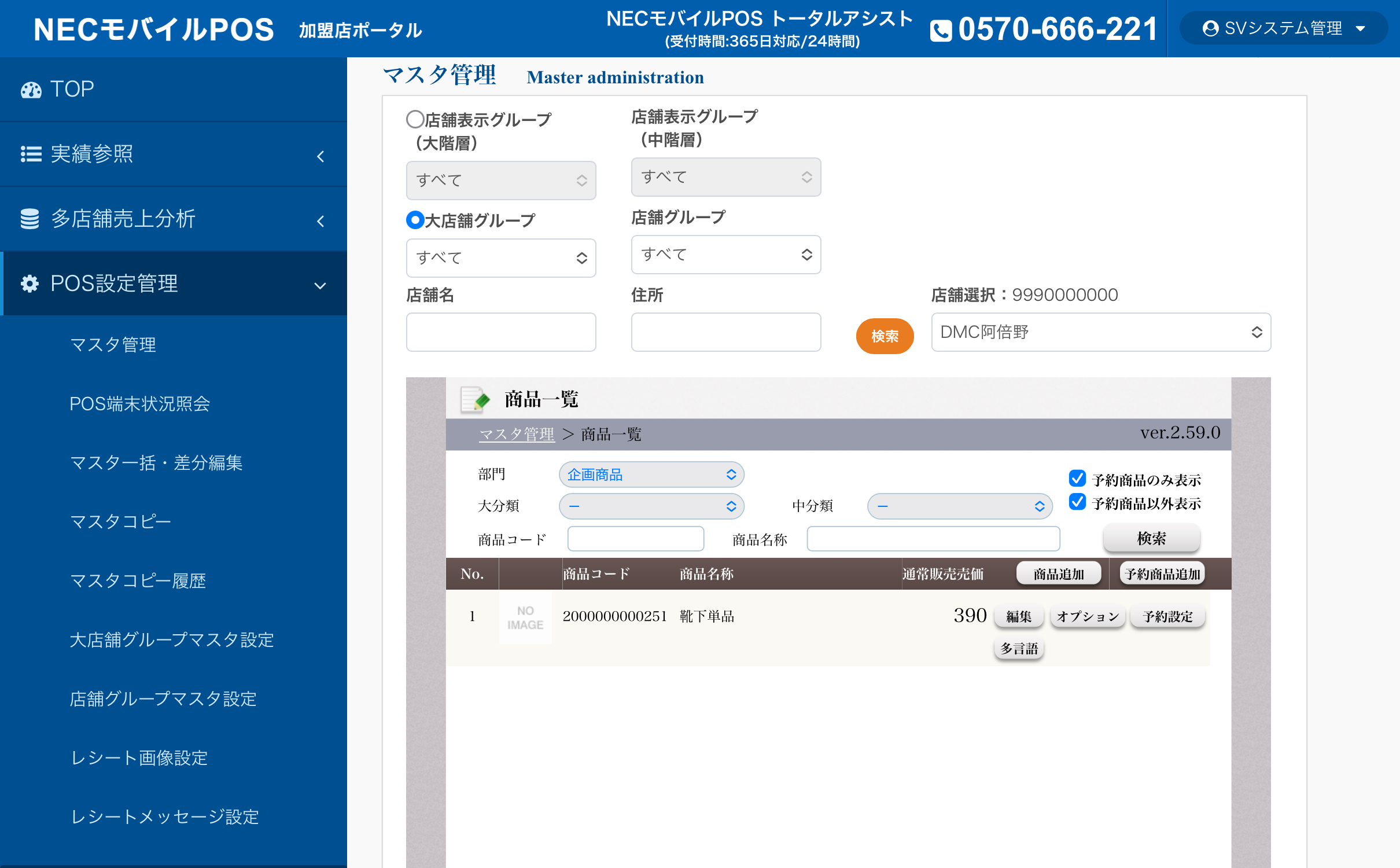Screen dimensions: 1400x868
Task: Click the 実績参照 list icon
Action: point(31,154)
